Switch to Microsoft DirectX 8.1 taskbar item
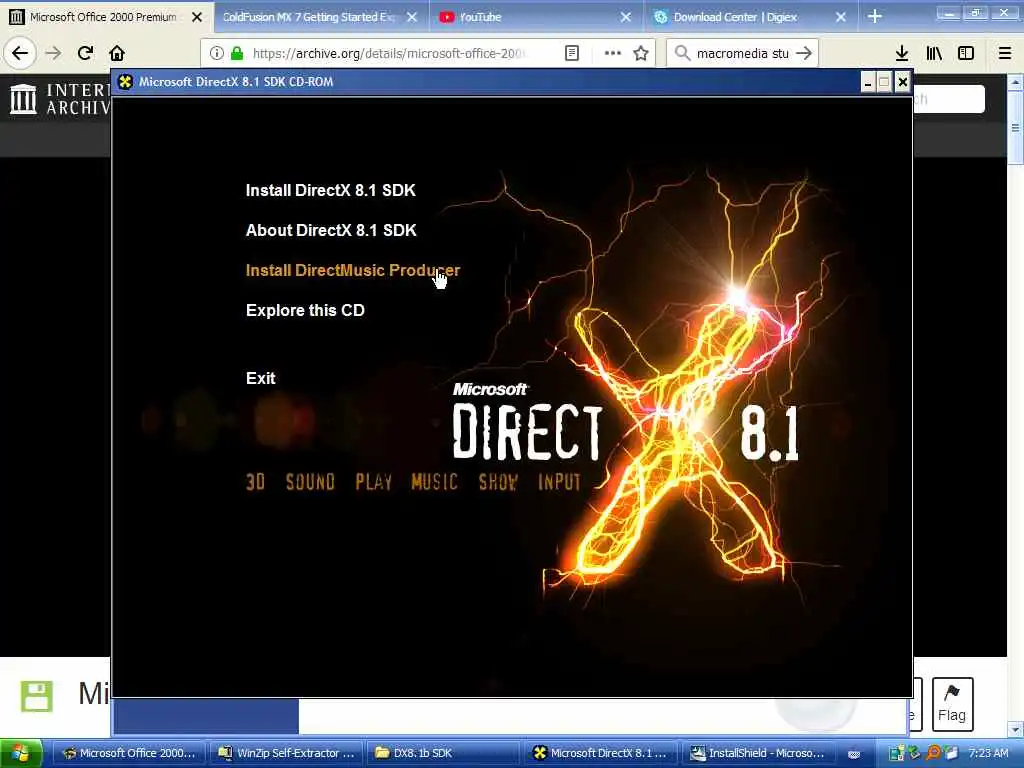This screenshot has height=768, width=1024. click(600, 753)
